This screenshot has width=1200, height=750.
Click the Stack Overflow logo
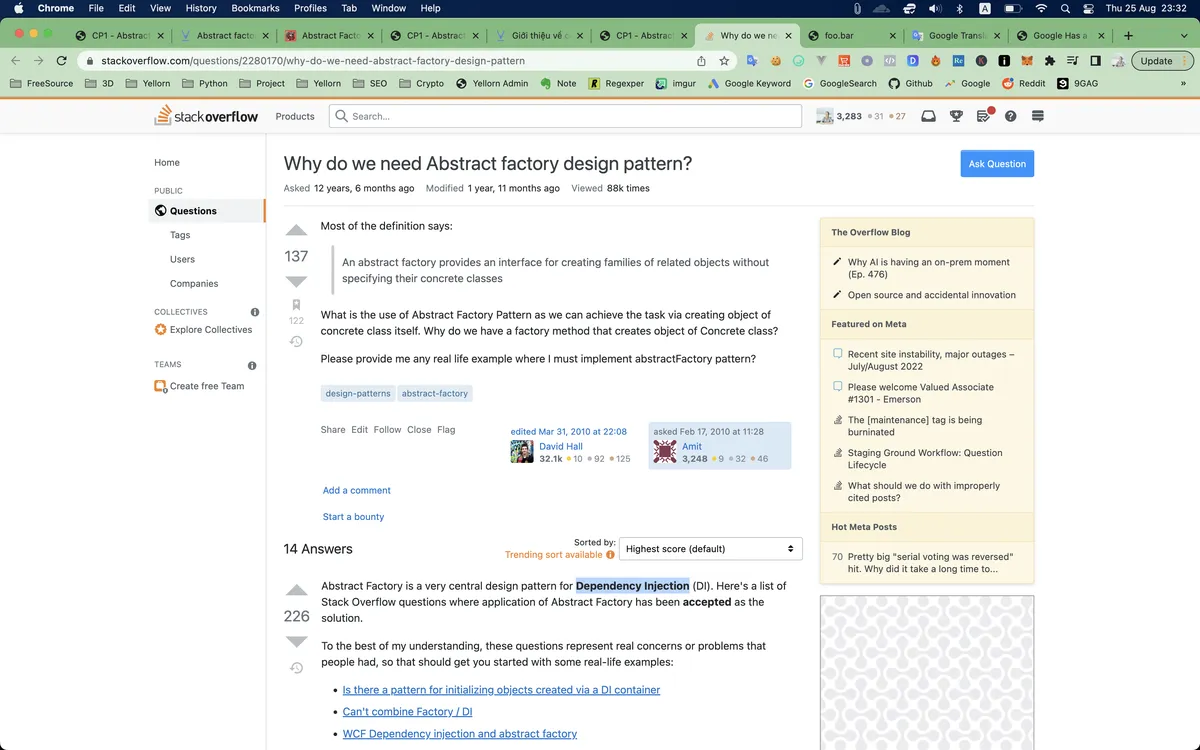(x=206, y=116)
